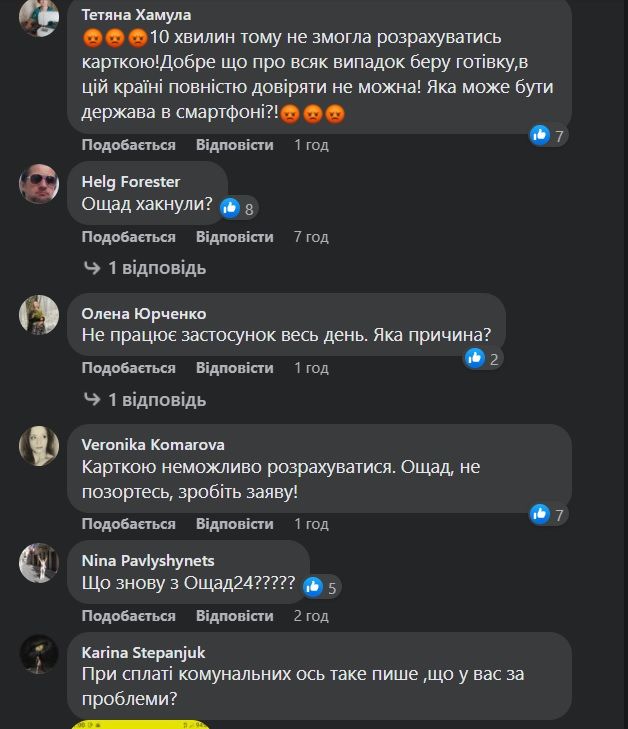The image size is (628, 729).
Task: Click Відповісти under Олена Юрченко's comment
Action: (234, 368)
